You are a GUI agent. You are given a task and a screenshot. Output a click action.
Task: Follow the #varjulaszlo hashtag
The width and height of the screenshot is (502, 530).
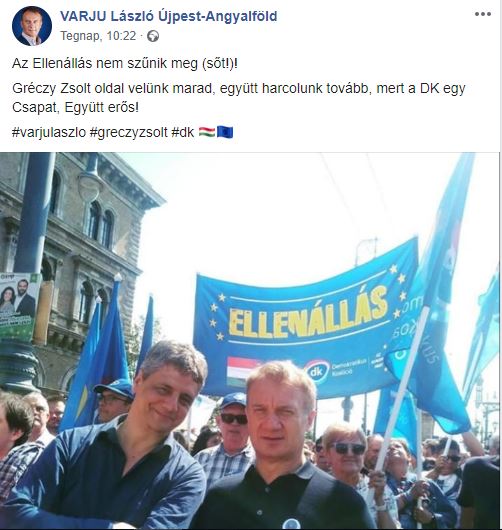click(49, 132)
